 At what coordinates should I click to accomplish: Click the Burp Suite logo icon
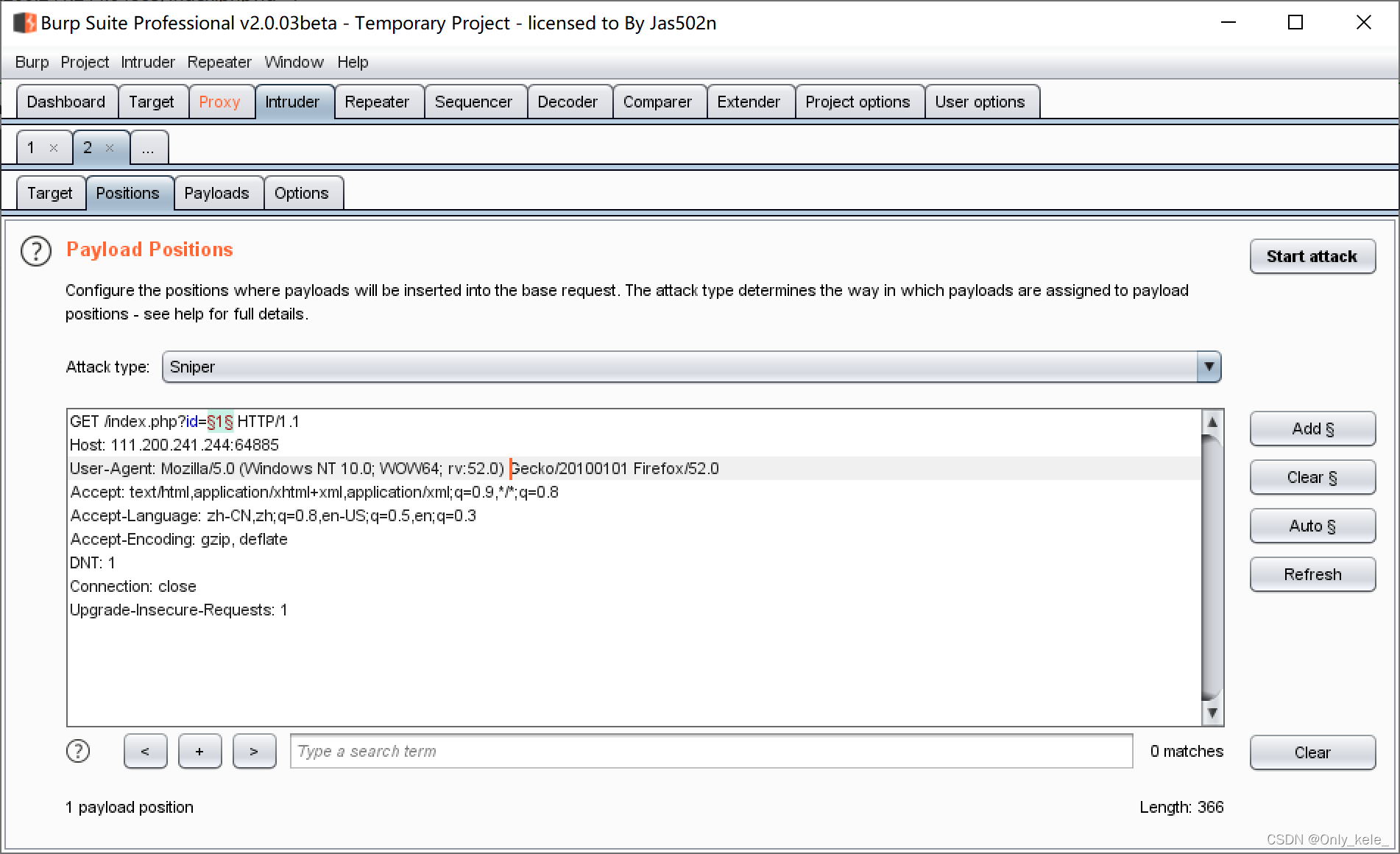[25, 23]
